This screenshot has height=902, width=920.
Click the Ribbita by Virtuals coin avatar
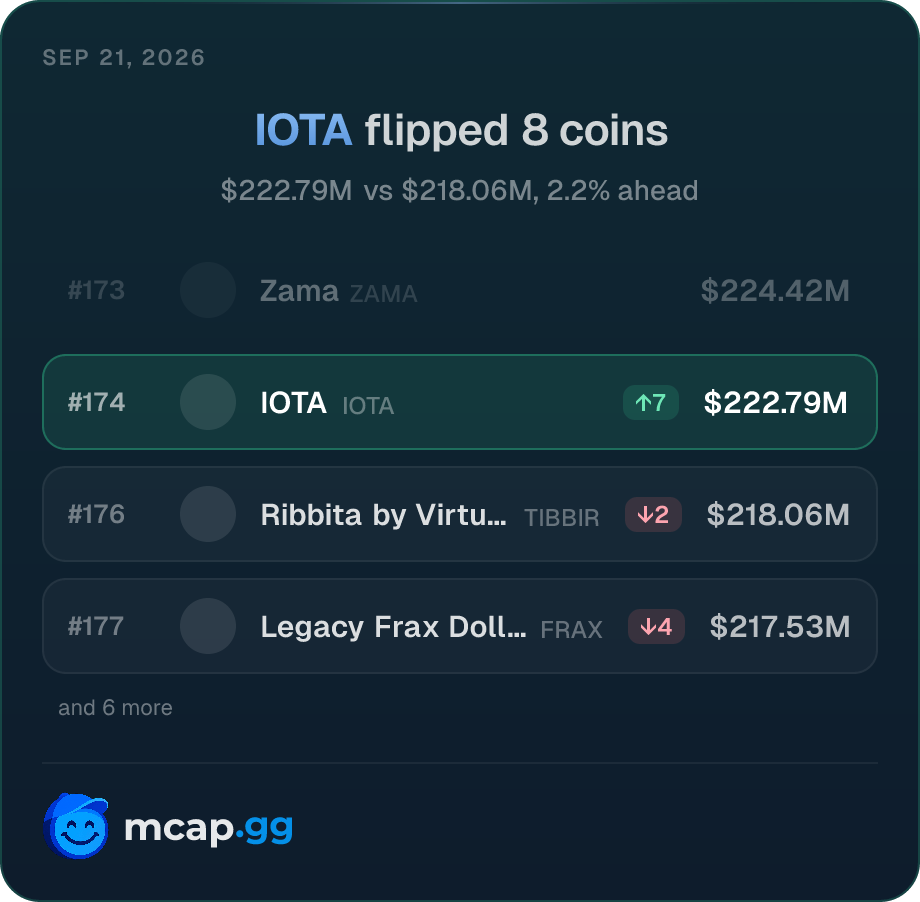click(x=208, y=514)
